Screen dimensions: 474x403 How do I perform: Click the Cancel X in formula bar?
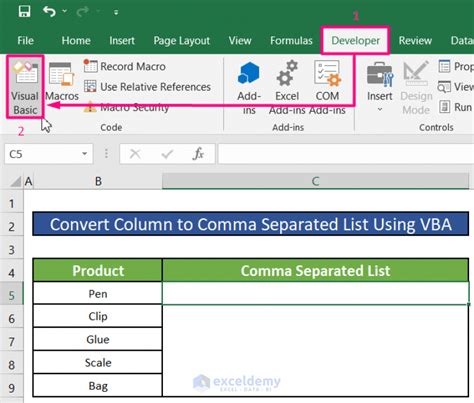point(135,154)
